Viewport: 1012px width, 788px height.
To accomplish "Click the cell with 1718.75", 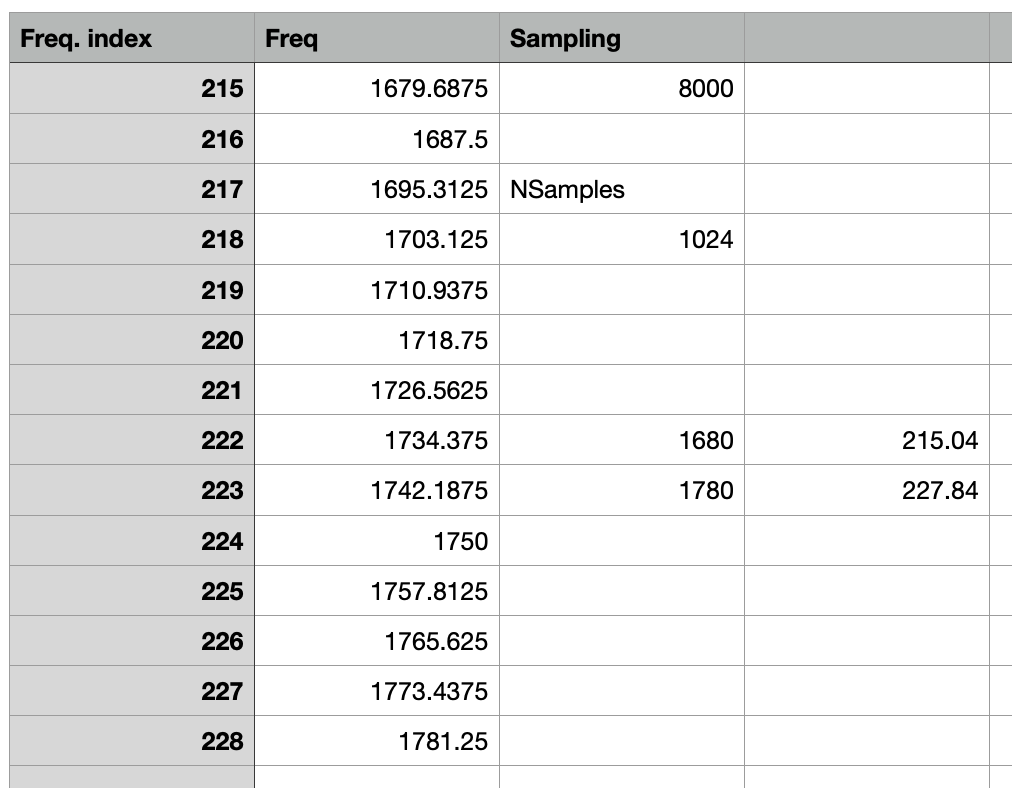I will [x=375, y=340].
